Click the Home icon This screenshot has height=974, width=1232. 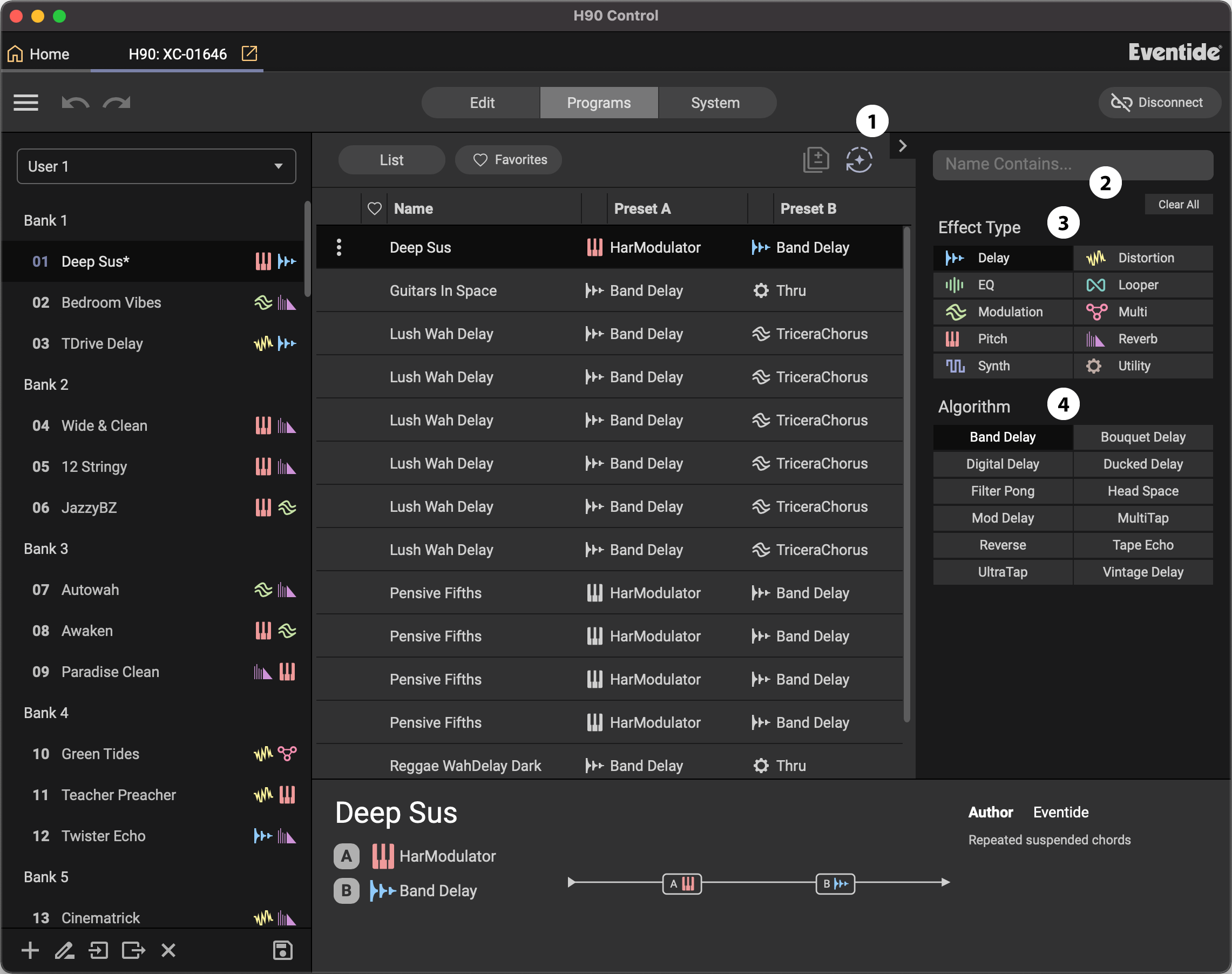[16, 53]
